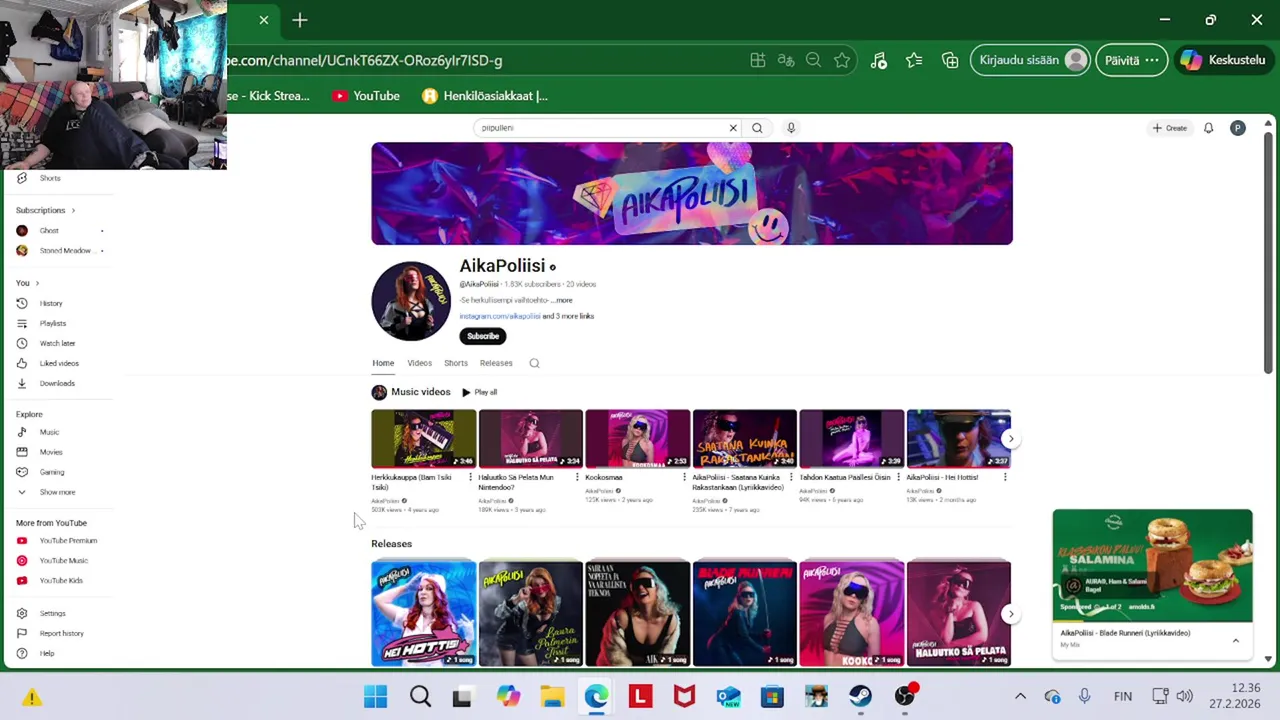Open options menu for 'Tahdon Kaatua Päällesi Öisin'
1280x720 pixels.
pyautogui.click(x=898, y=477)
